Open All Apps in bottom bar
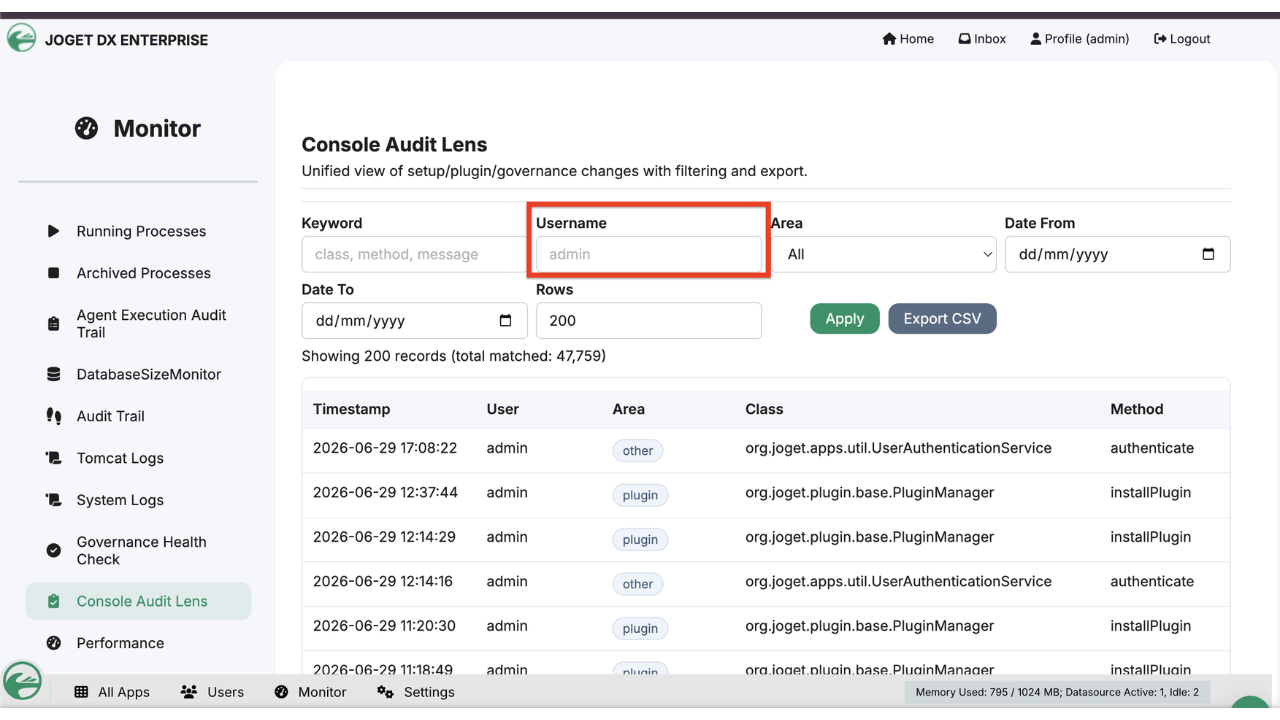 click(x=112, y=692)
